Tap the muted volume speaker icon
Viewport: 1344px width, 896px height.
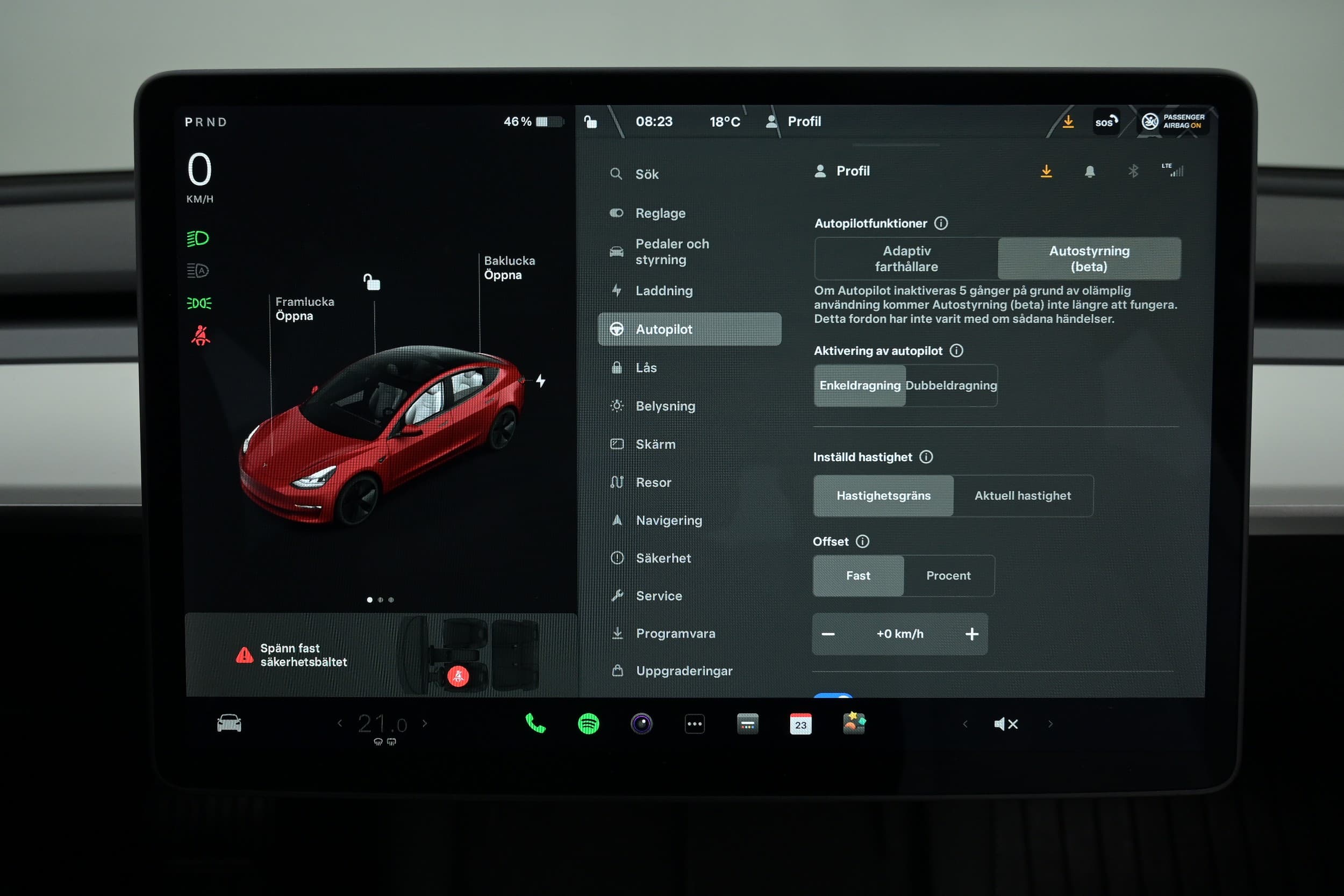tap(1005, 724)
